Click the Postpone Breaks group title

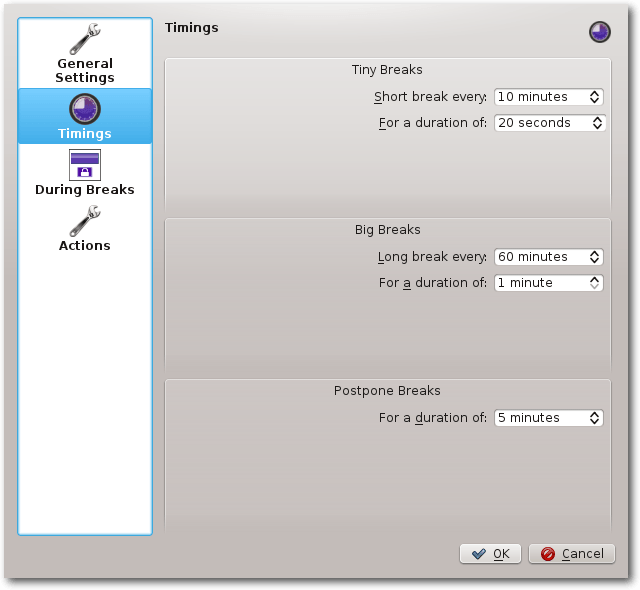[387, 391]
